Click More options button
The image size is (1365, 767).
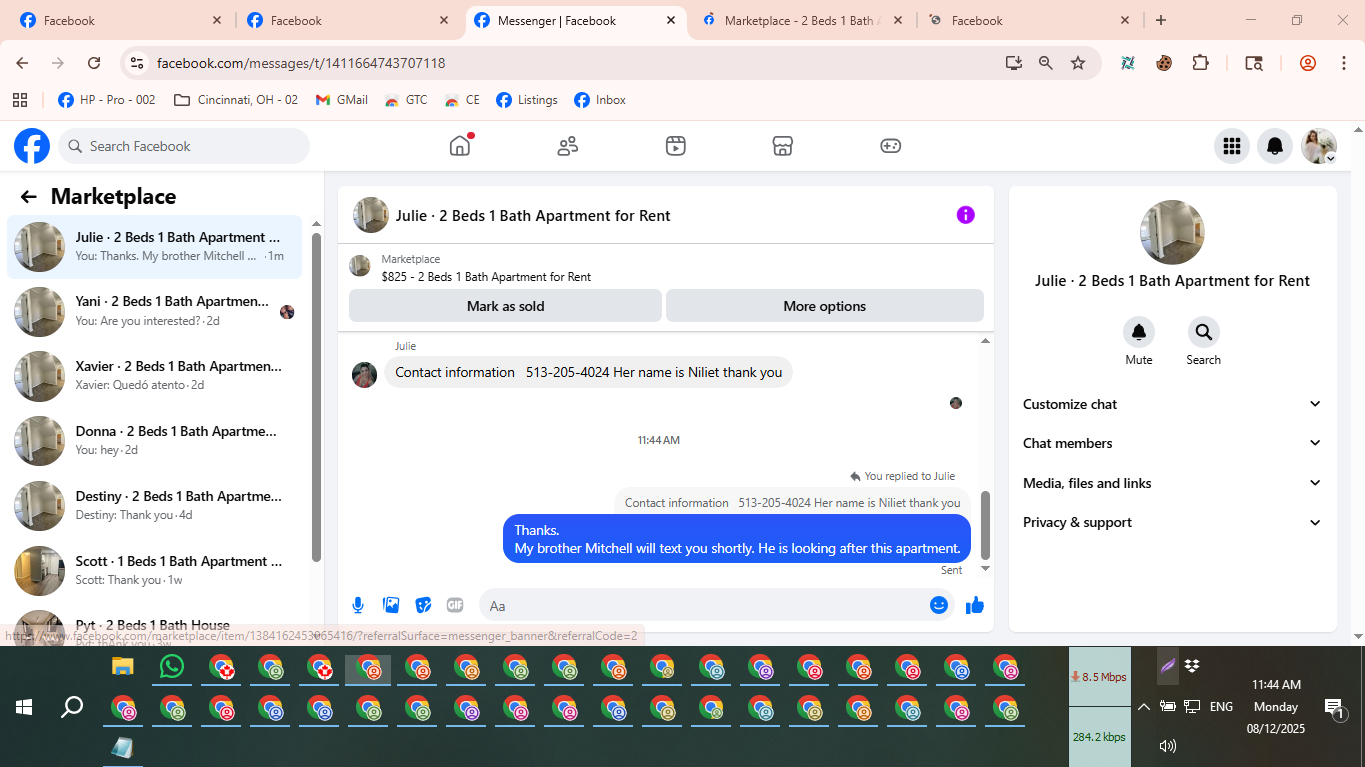click(x=825, y=306)
